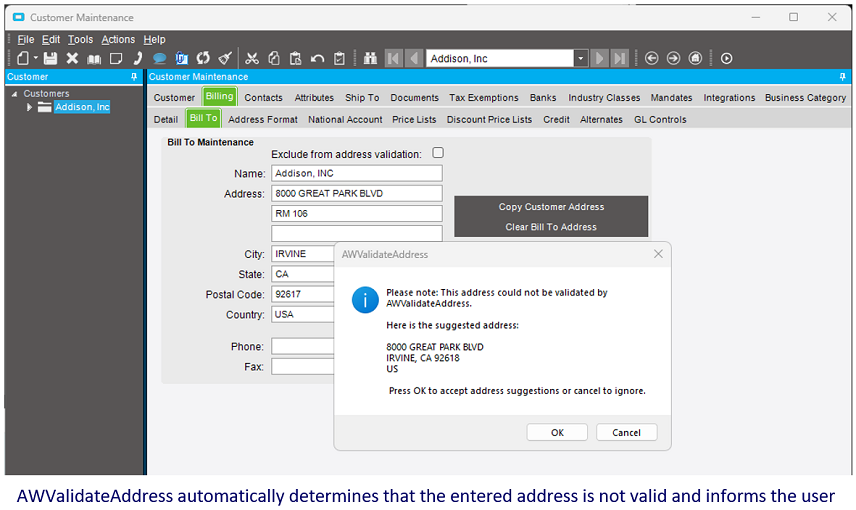Switch to the Customer tab
This screenshot has height=510, width=856.
(174, 98)
